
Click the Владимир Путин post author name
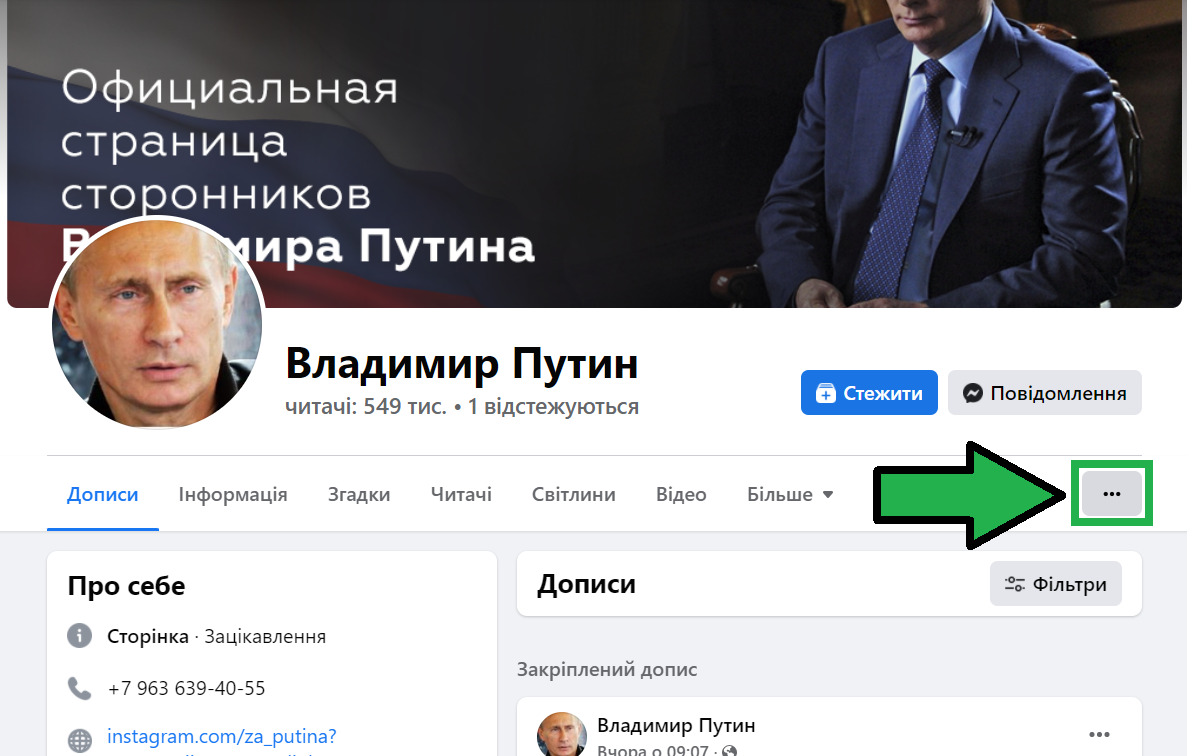click(676, 725)
